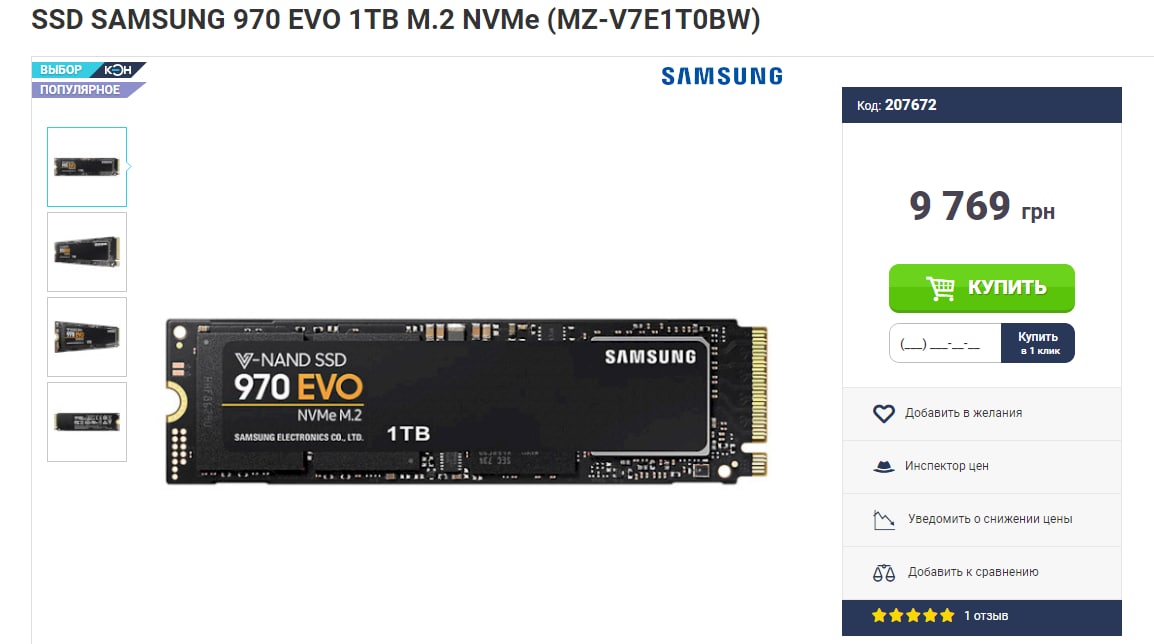Image resolution: width=1154 pixels, height=644 pixels.
Task: Click the main SSD product image
Action: click(467, 401)
